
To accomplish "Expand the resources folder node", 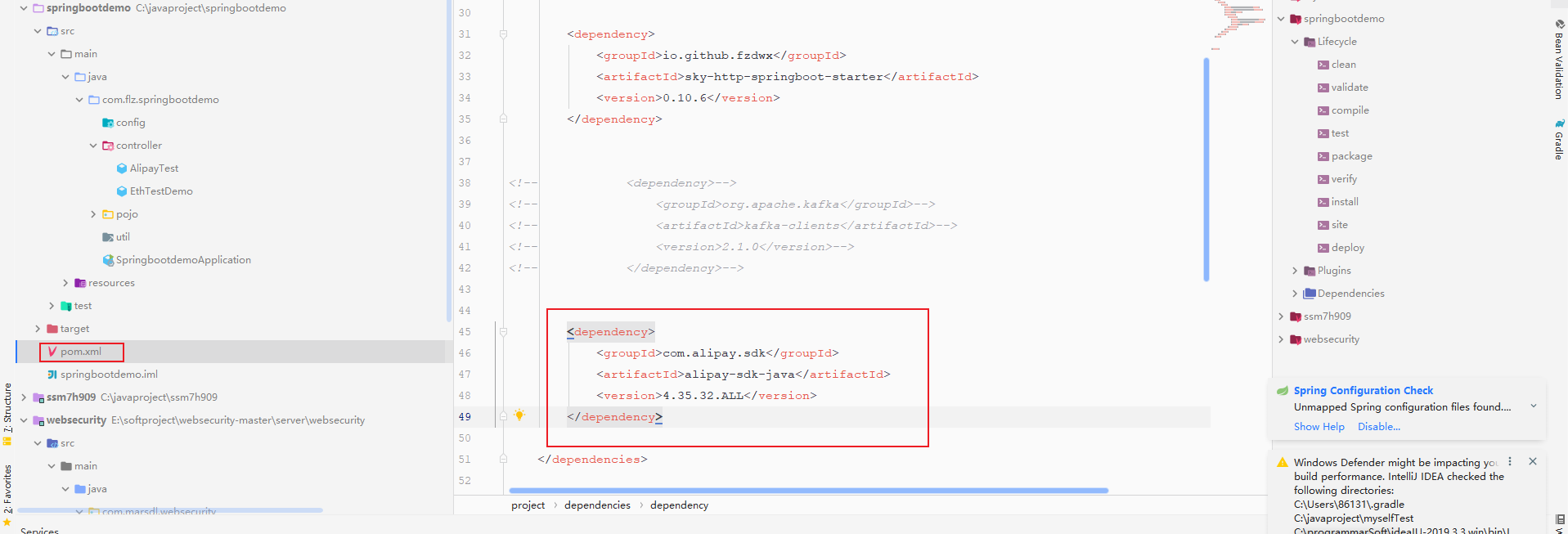I will (x=65, y=283).
